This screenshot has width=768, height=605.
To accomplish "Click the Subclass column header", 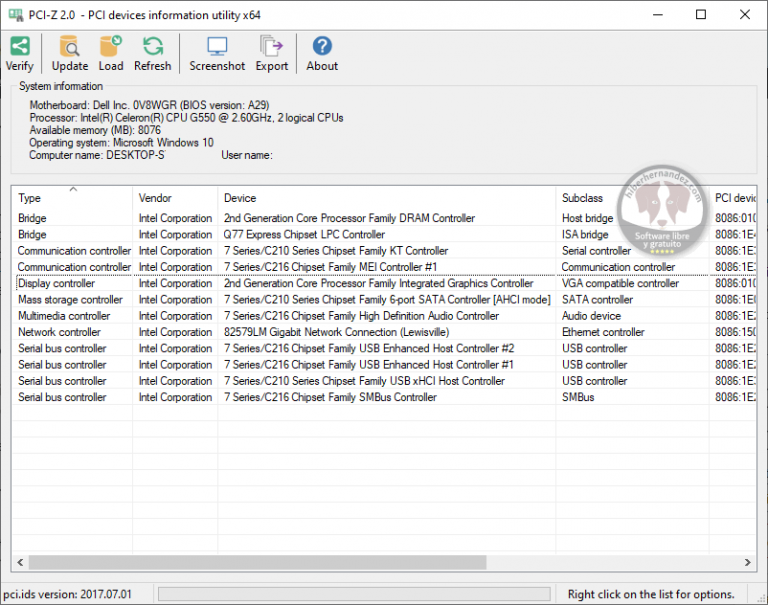I will 630,198.
